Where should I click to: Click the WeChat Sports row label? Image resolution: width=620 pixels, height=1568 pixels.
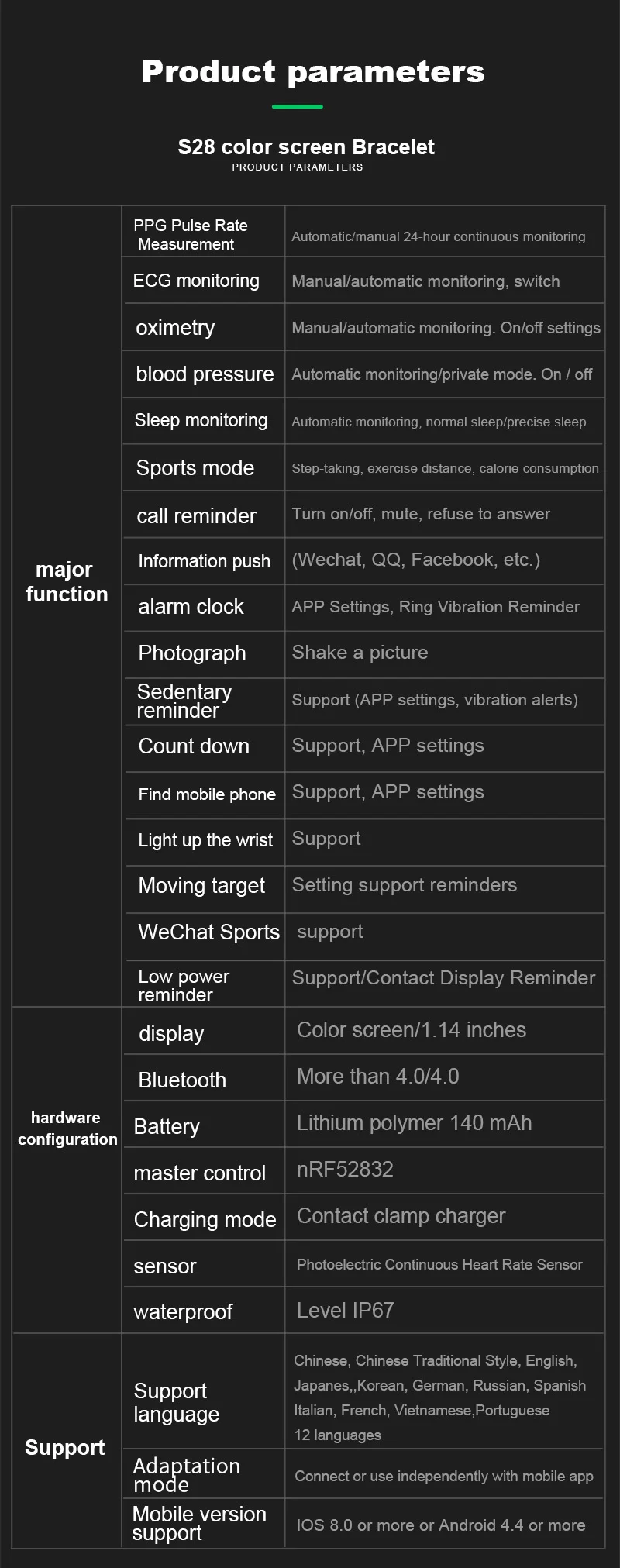(x=208, y=932)
